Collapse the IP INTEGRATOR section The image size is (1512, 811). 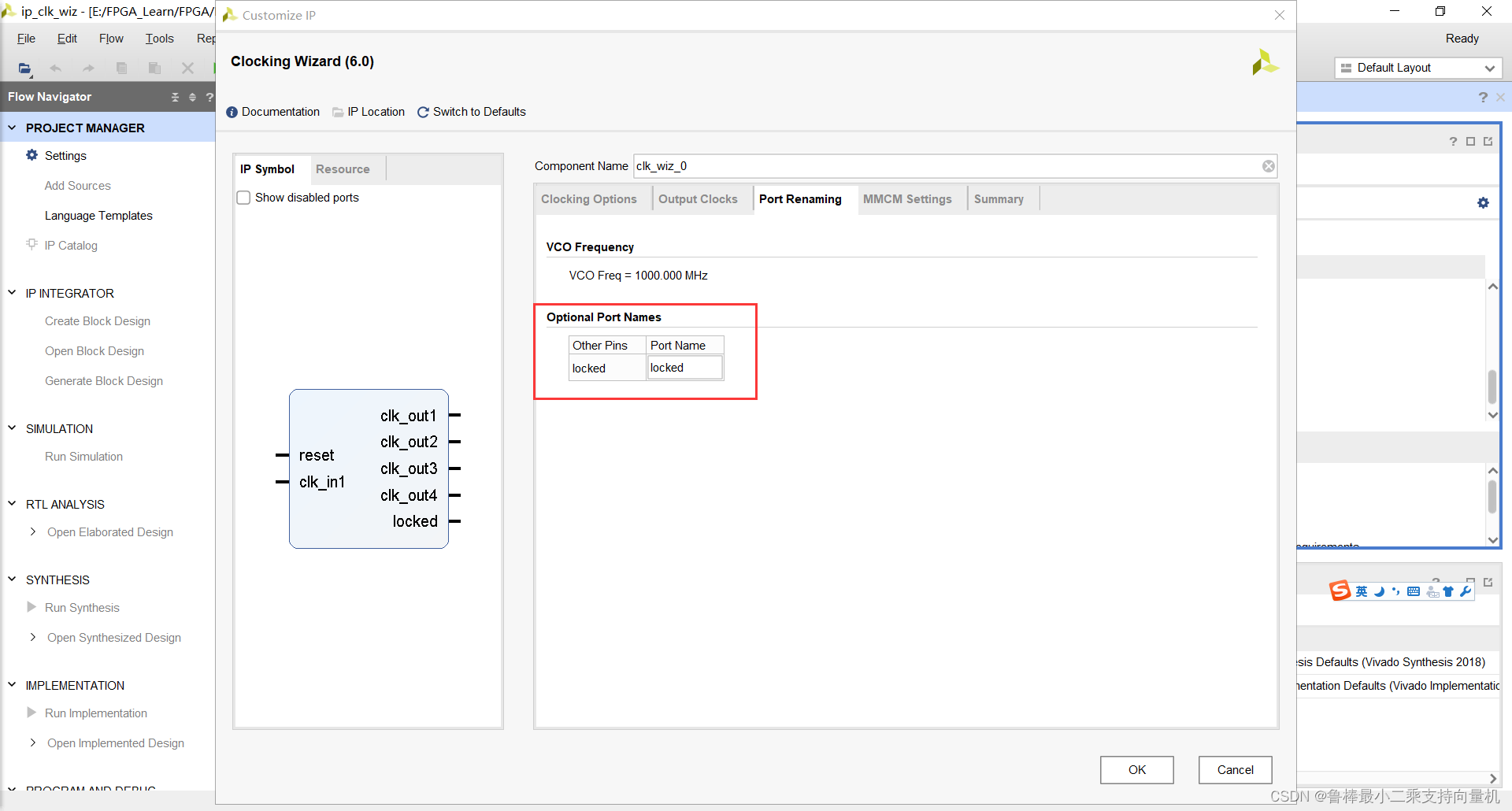[x=12, y=293]
